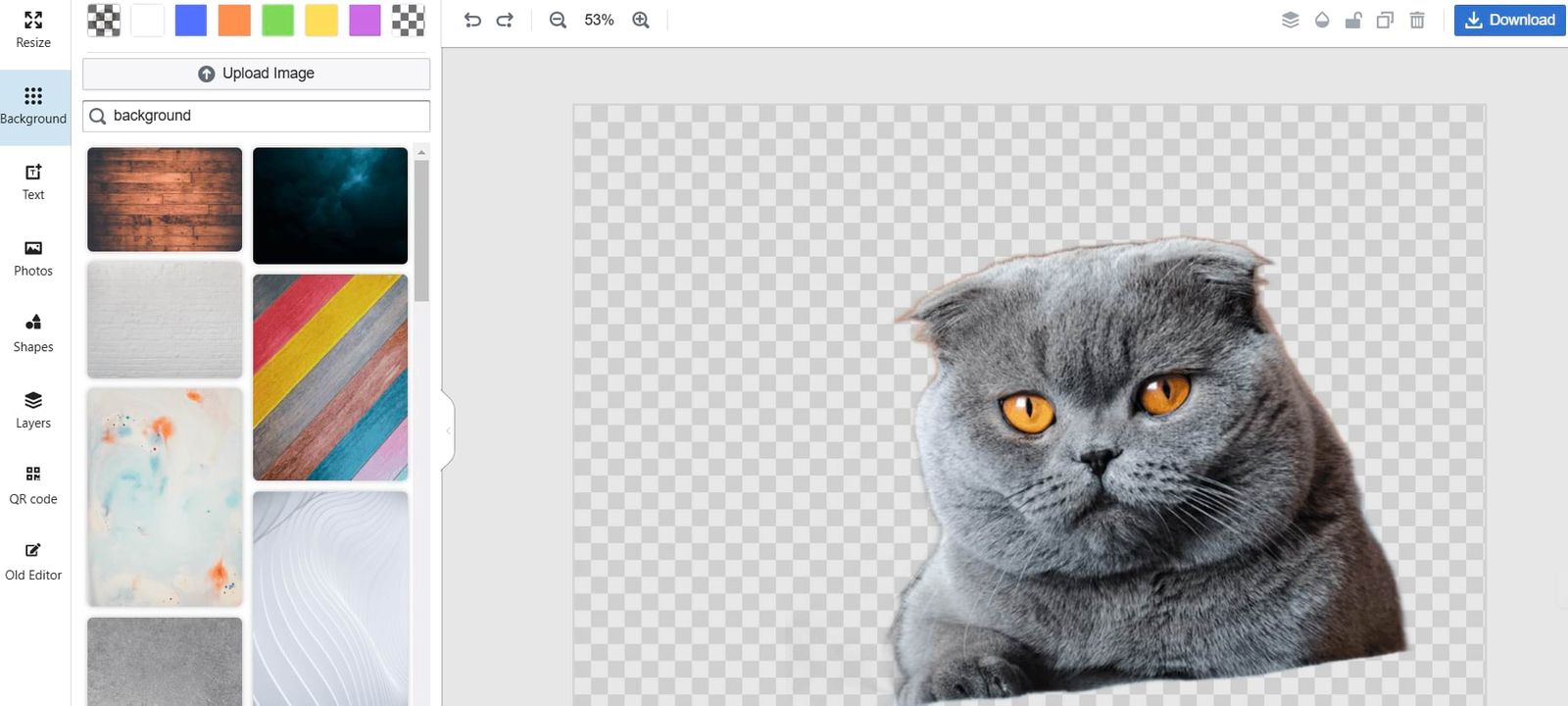Open the QR code tool

(x=33, y=485)
